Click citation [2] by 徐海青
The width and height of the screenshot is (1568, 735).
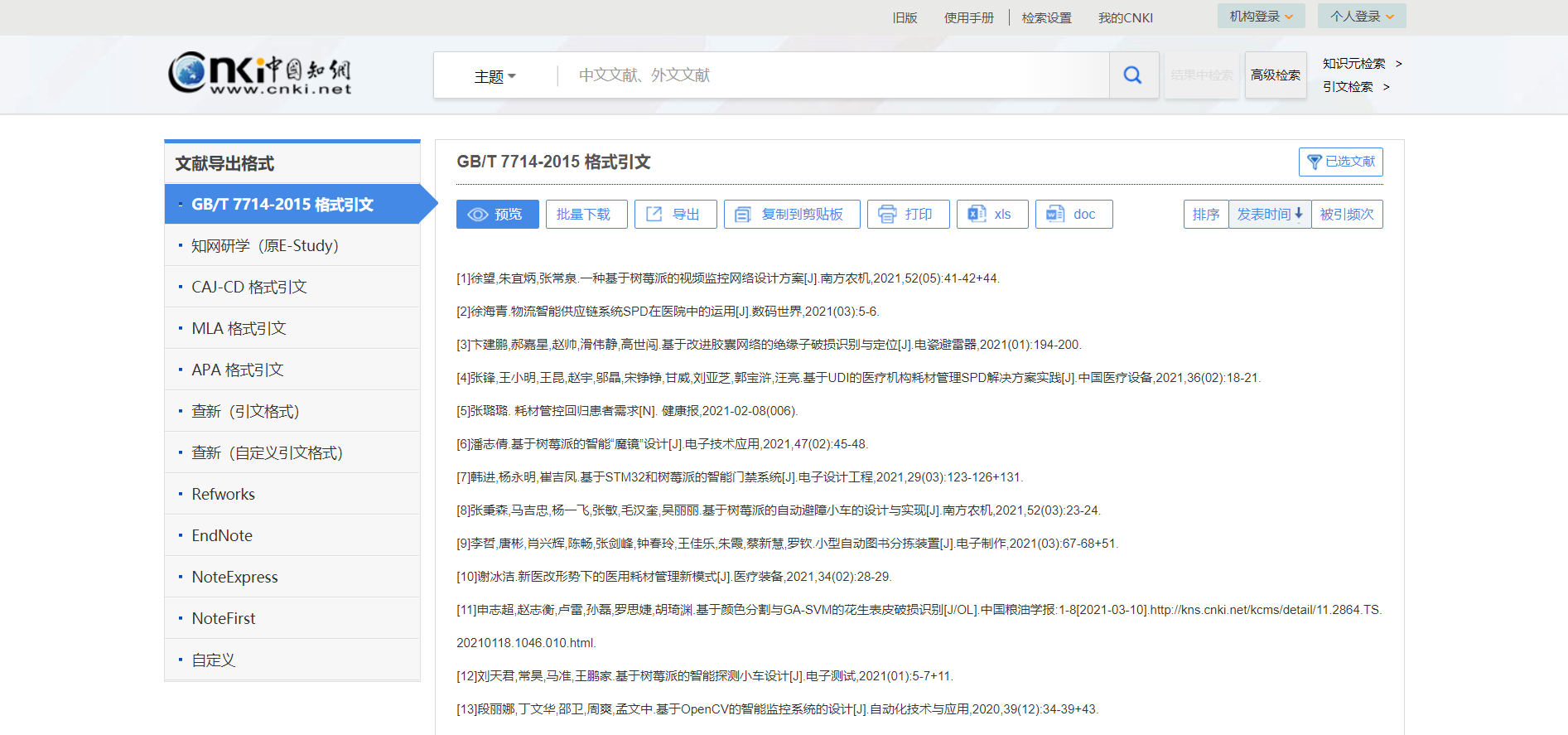(x=668, y=312)
